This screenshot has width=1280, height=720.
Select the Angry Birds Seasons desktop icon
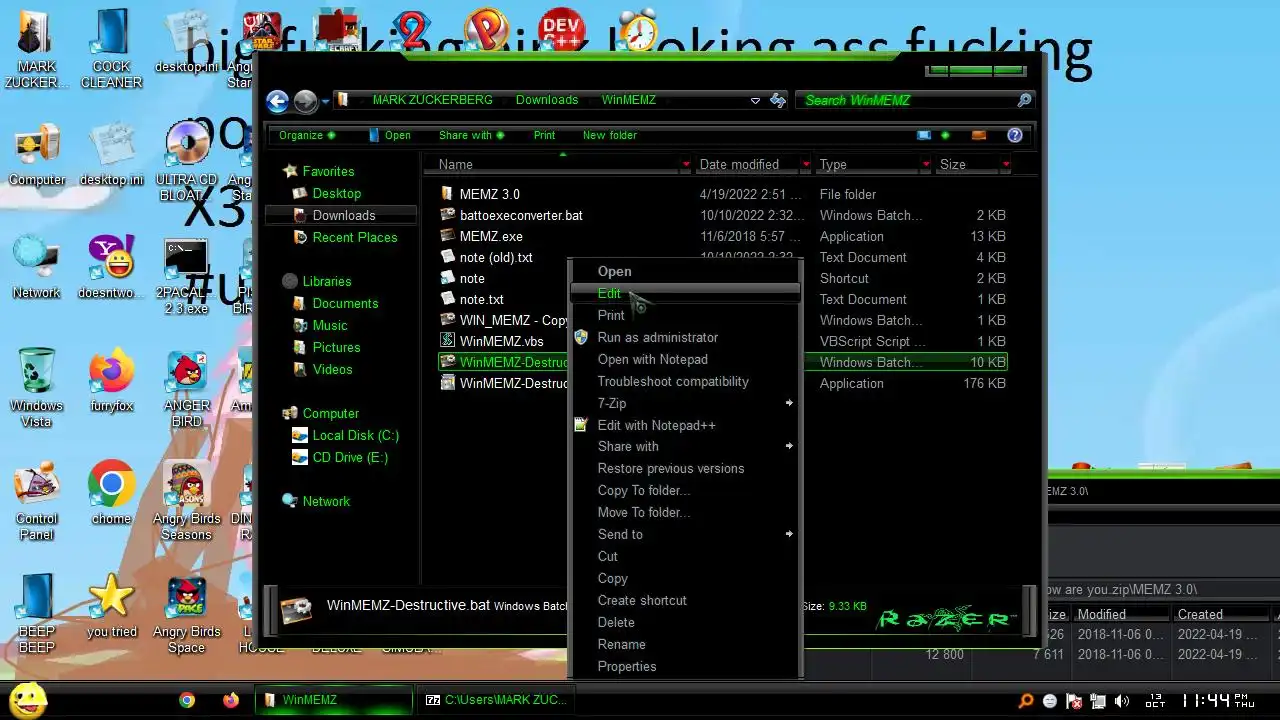pos(187,501)
